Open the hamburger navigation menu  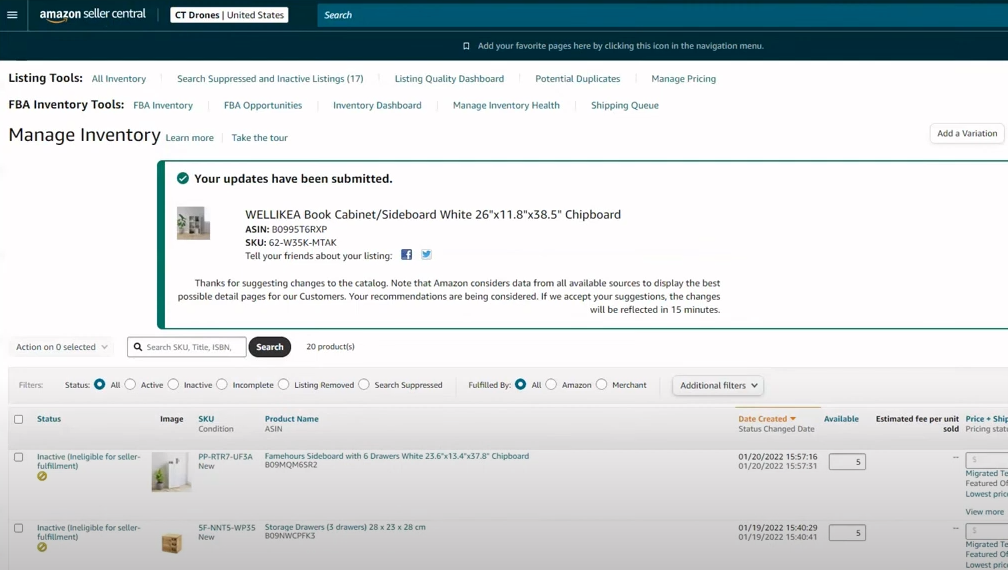12,15
